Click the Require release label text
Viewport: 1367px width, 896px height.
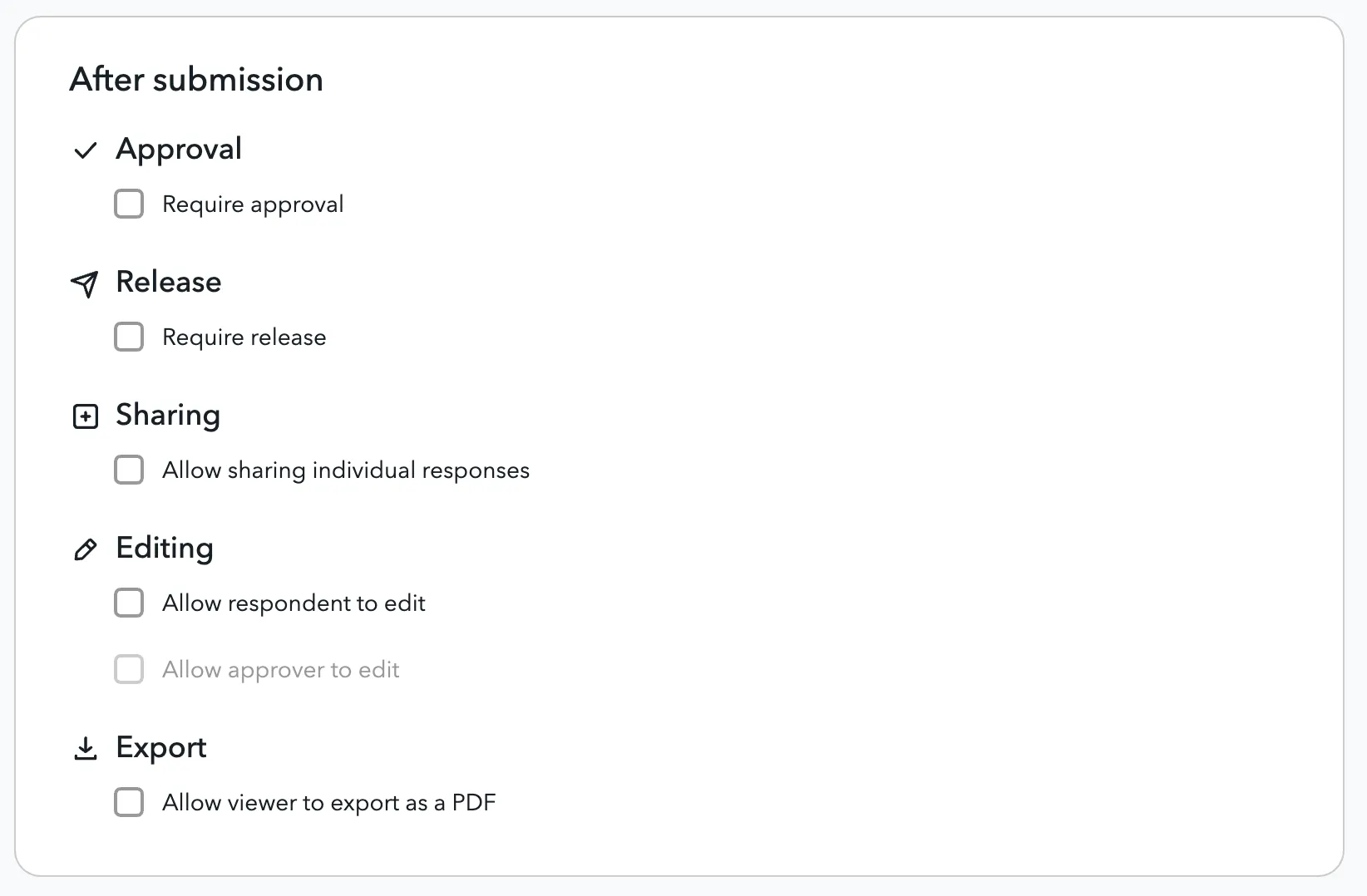coord(244,337)
